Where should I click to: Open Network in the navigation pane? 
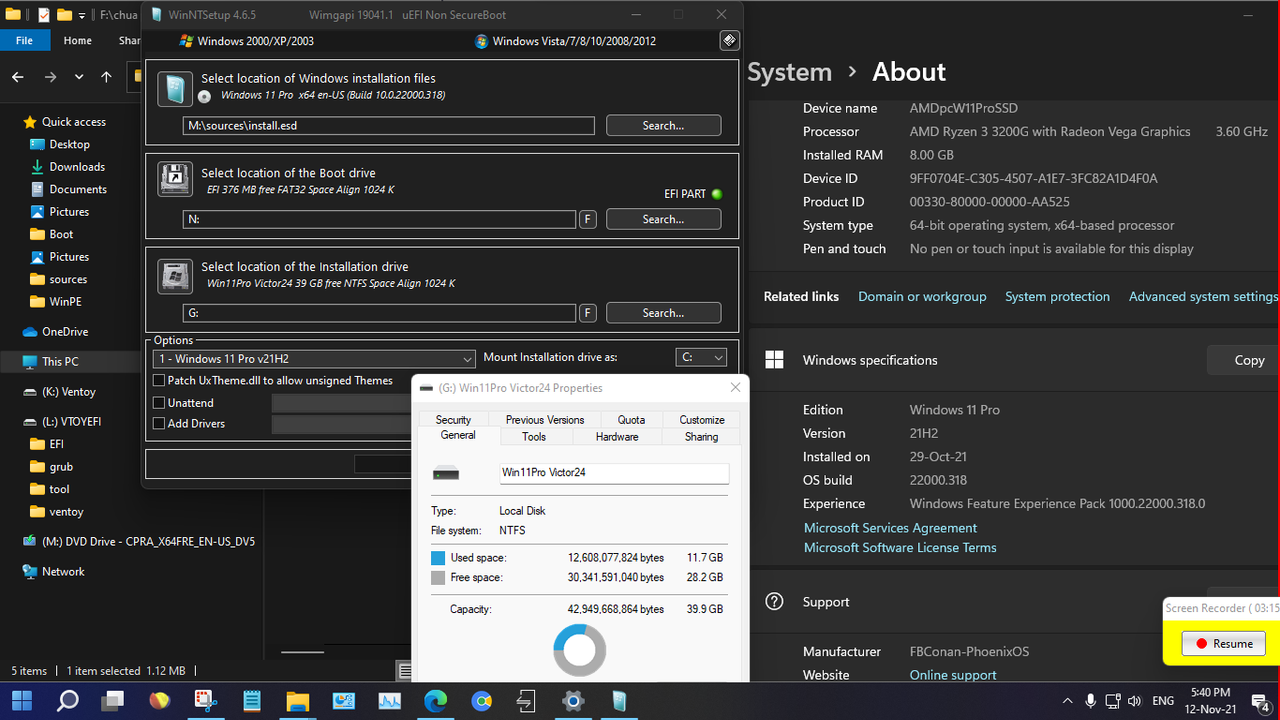pos(54,572)
